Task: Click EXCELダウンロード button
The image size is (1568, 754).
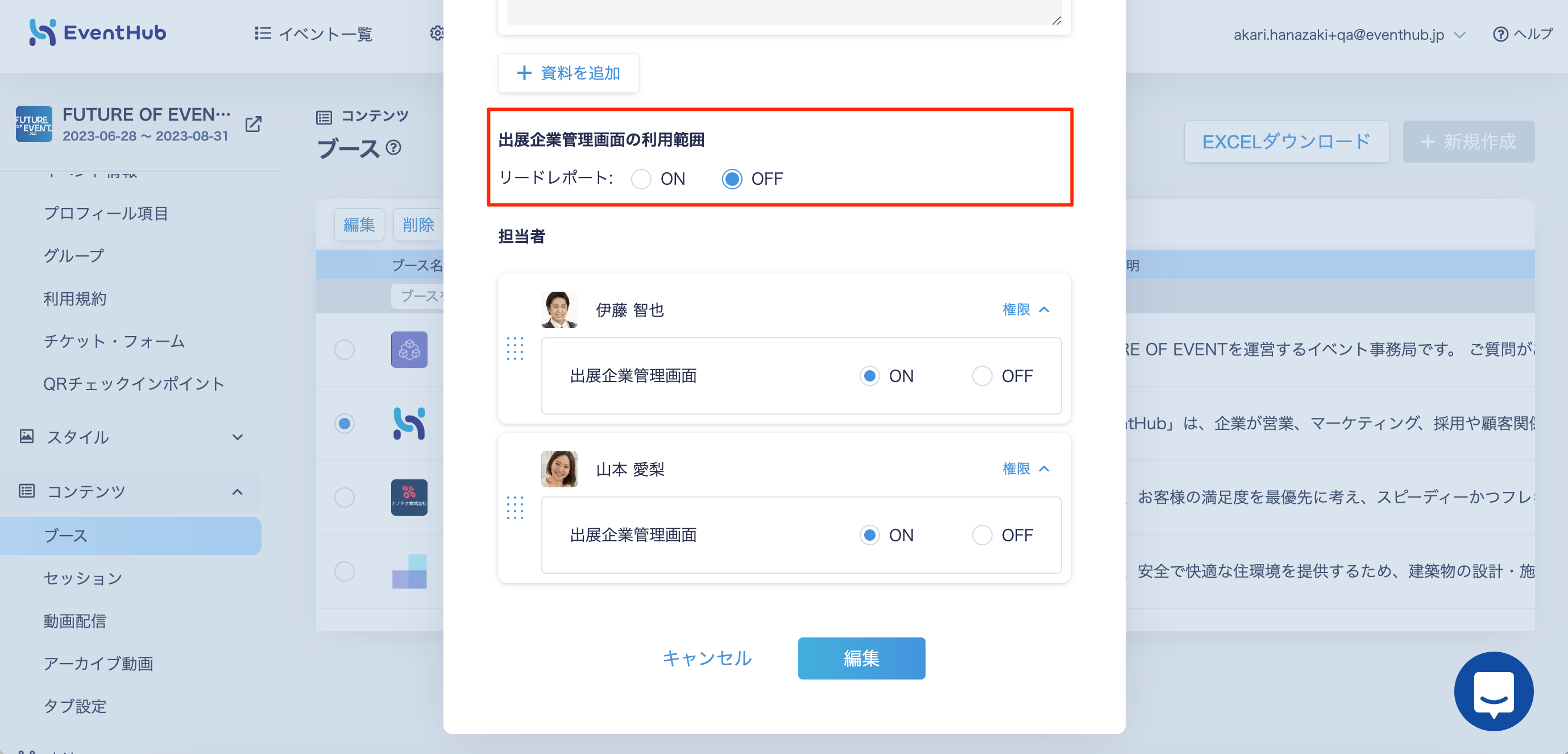Action: tap(1286, 141)
